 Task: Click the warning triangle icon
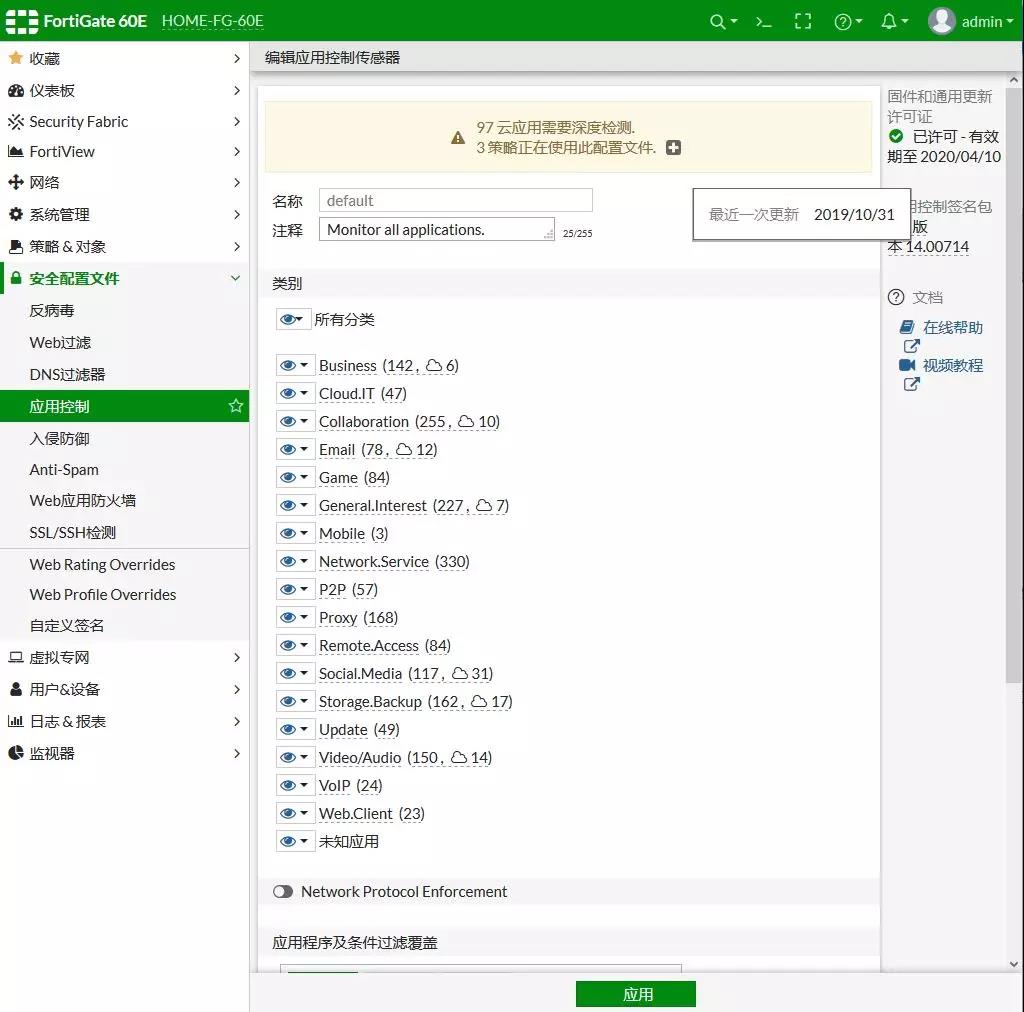point(458,138)
